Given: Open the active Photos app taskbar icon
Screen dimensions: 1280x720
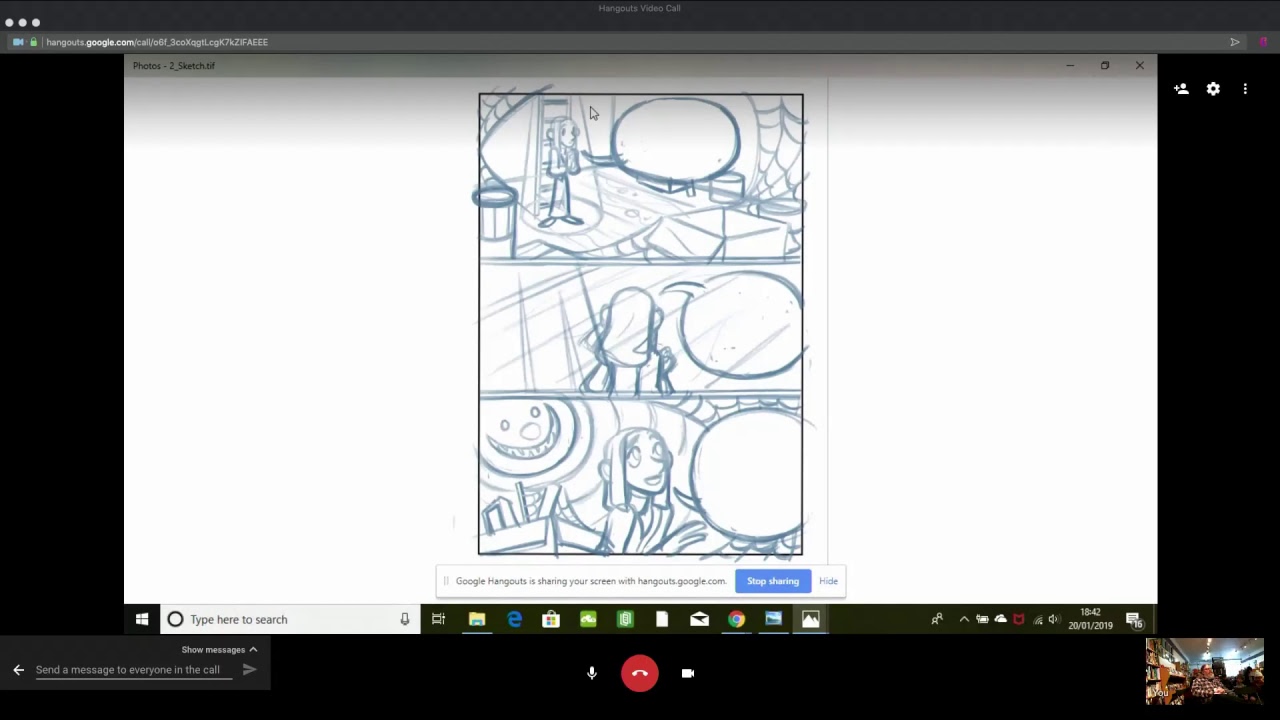Looking at the screenshot, I should pos(810,619).
